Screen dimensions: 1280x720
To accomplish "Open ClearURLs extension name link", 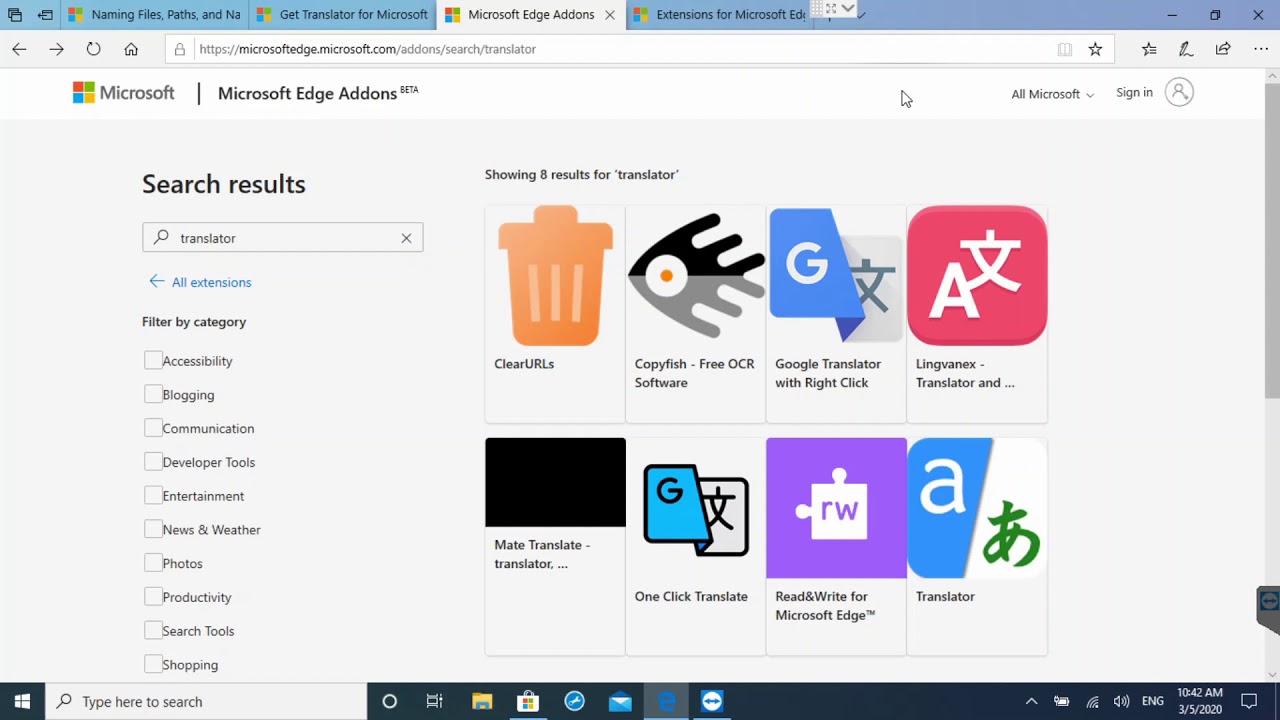I will tap(524, 364).
